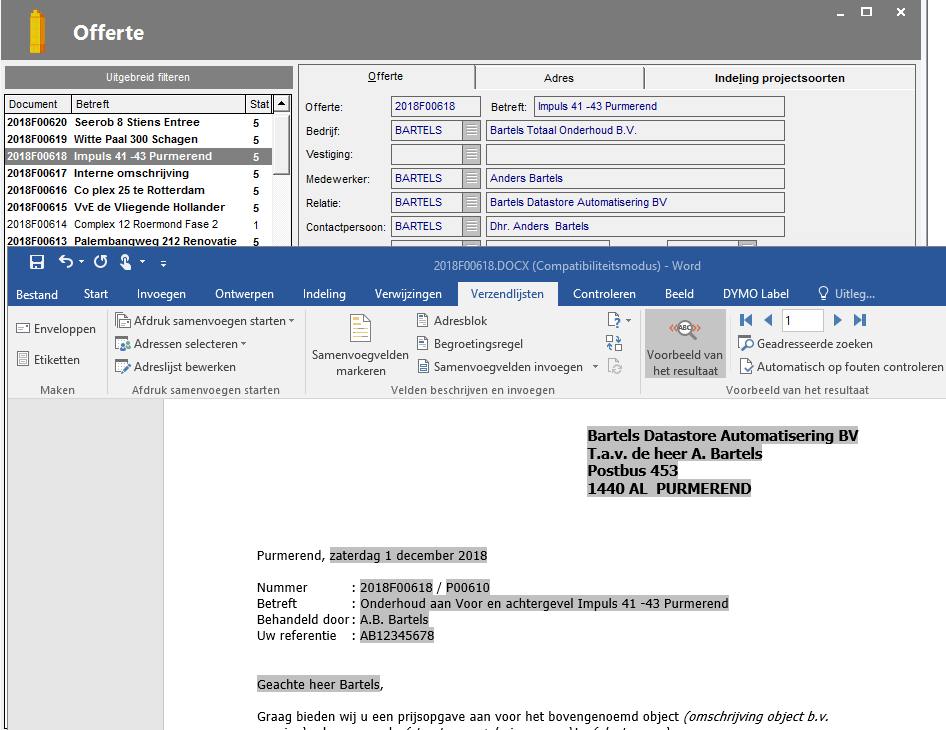Image resolution: width=946 pixels, height=730 pixels.
Task: Jump to the last record
Action: (860, 320)
